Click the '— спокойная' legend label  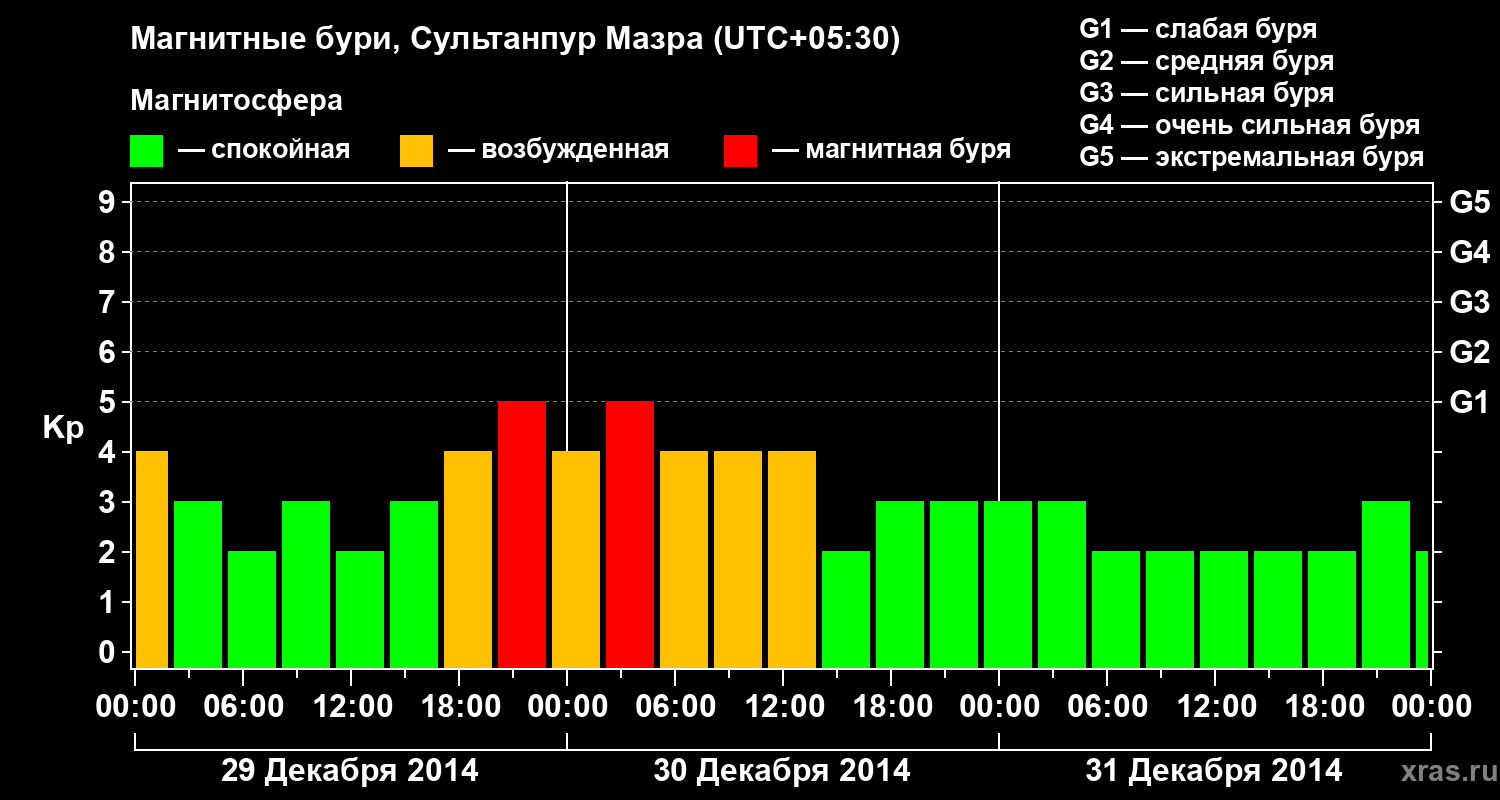[264, 150]
